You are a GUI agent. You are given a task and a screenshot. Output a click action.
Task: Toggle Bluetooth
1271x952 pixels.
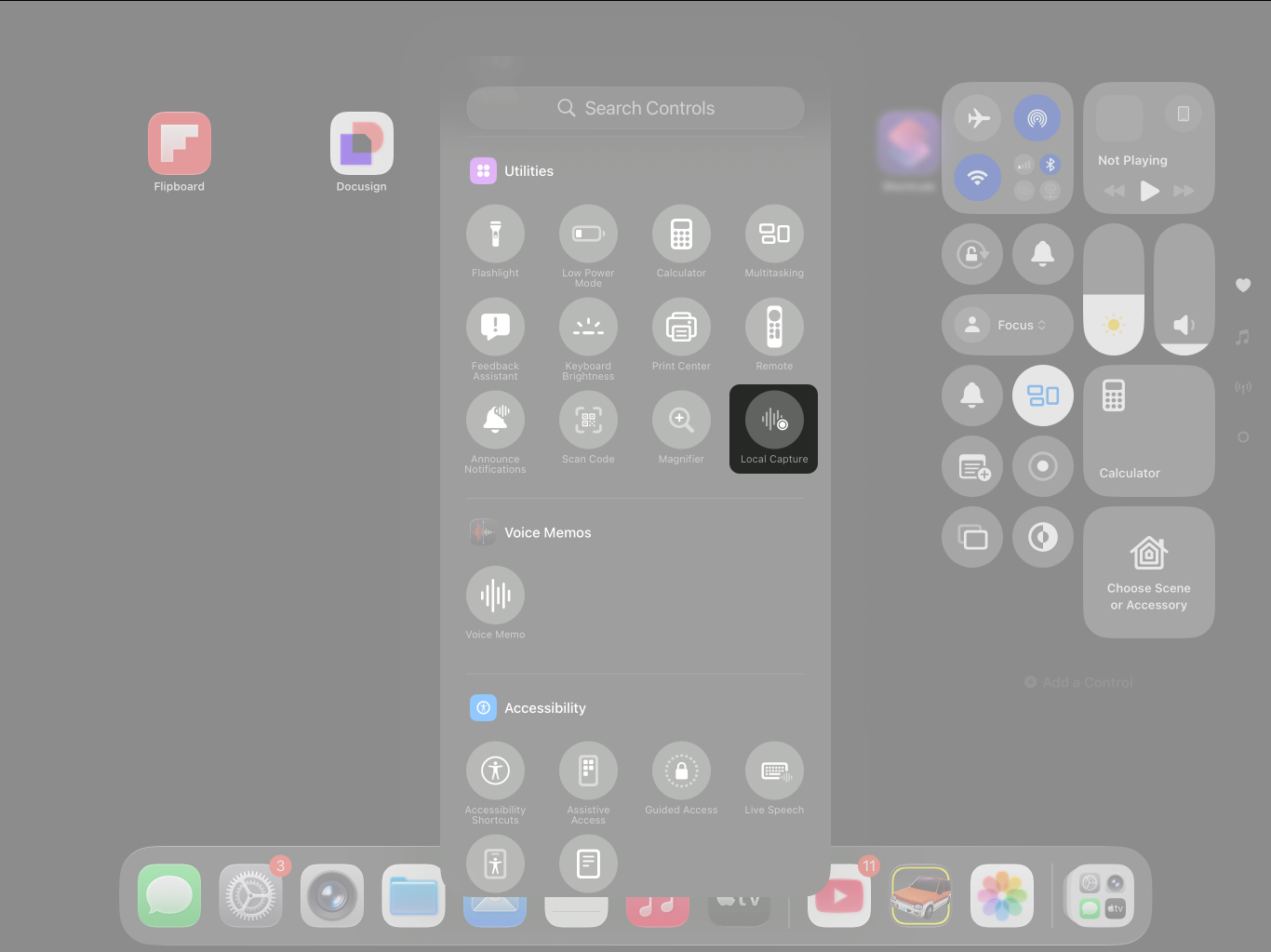pyautogui.click(x=1050, y=165)
